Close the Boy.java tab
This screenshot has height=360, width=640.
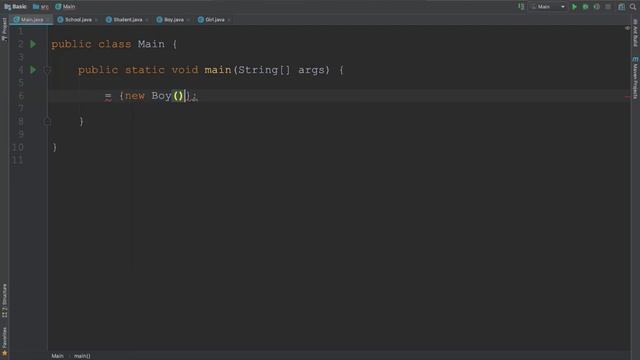click(188, 20)
